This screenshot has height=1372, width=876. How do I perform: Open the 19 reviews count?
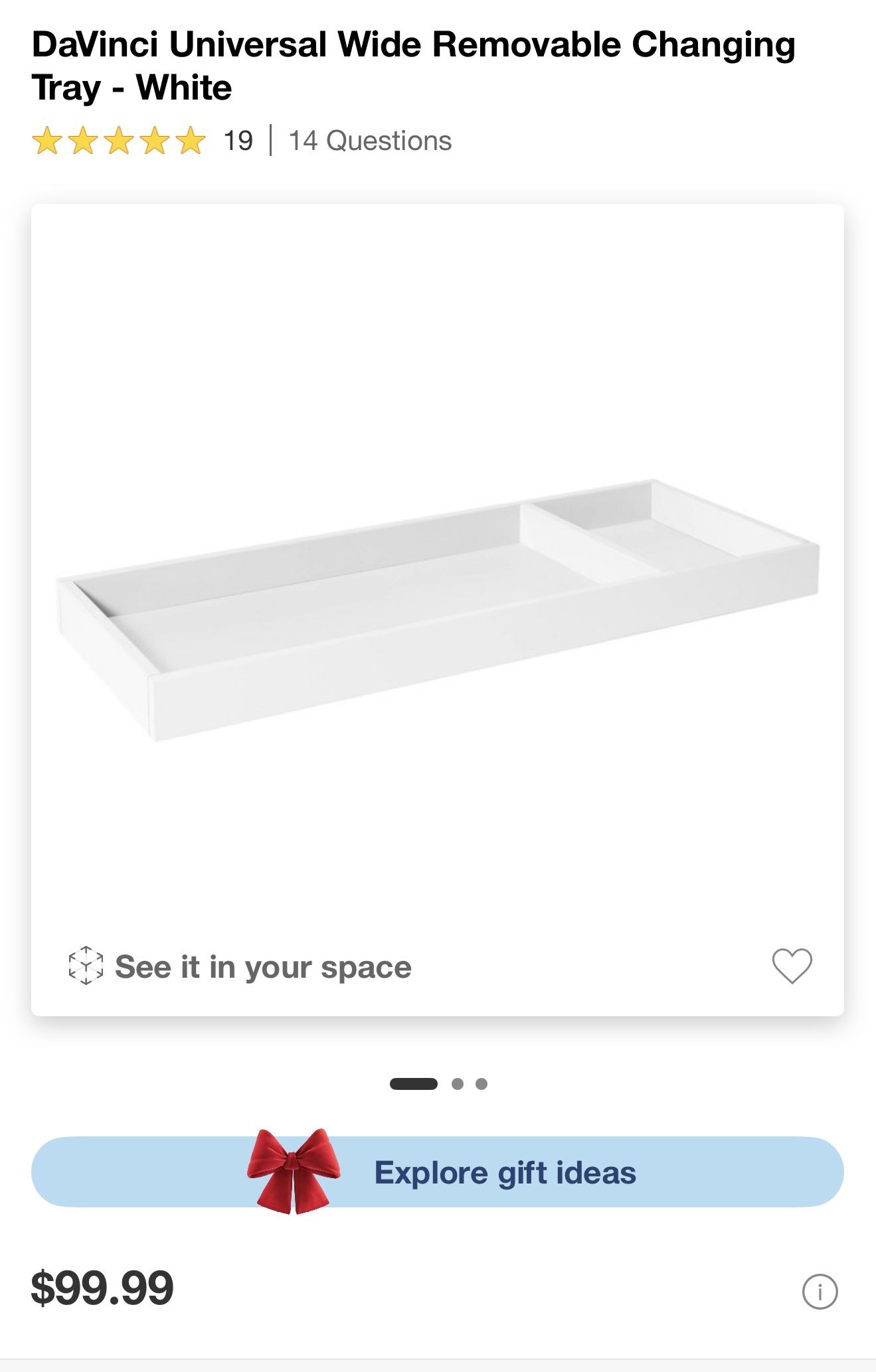pyautogui.click(x=238, y=141)
